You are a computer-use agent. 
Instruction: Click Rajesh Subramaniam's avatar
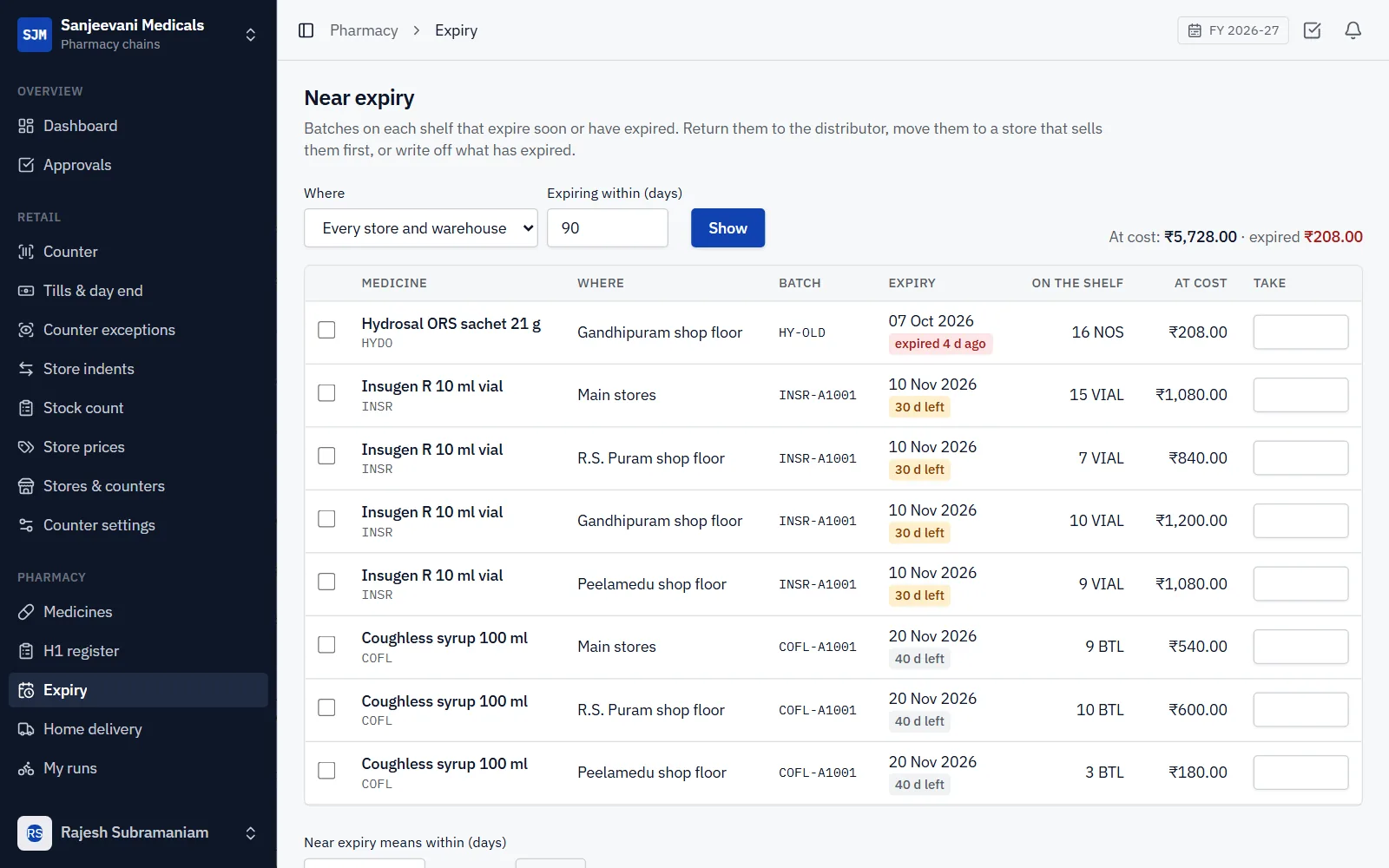click(35, 833)
